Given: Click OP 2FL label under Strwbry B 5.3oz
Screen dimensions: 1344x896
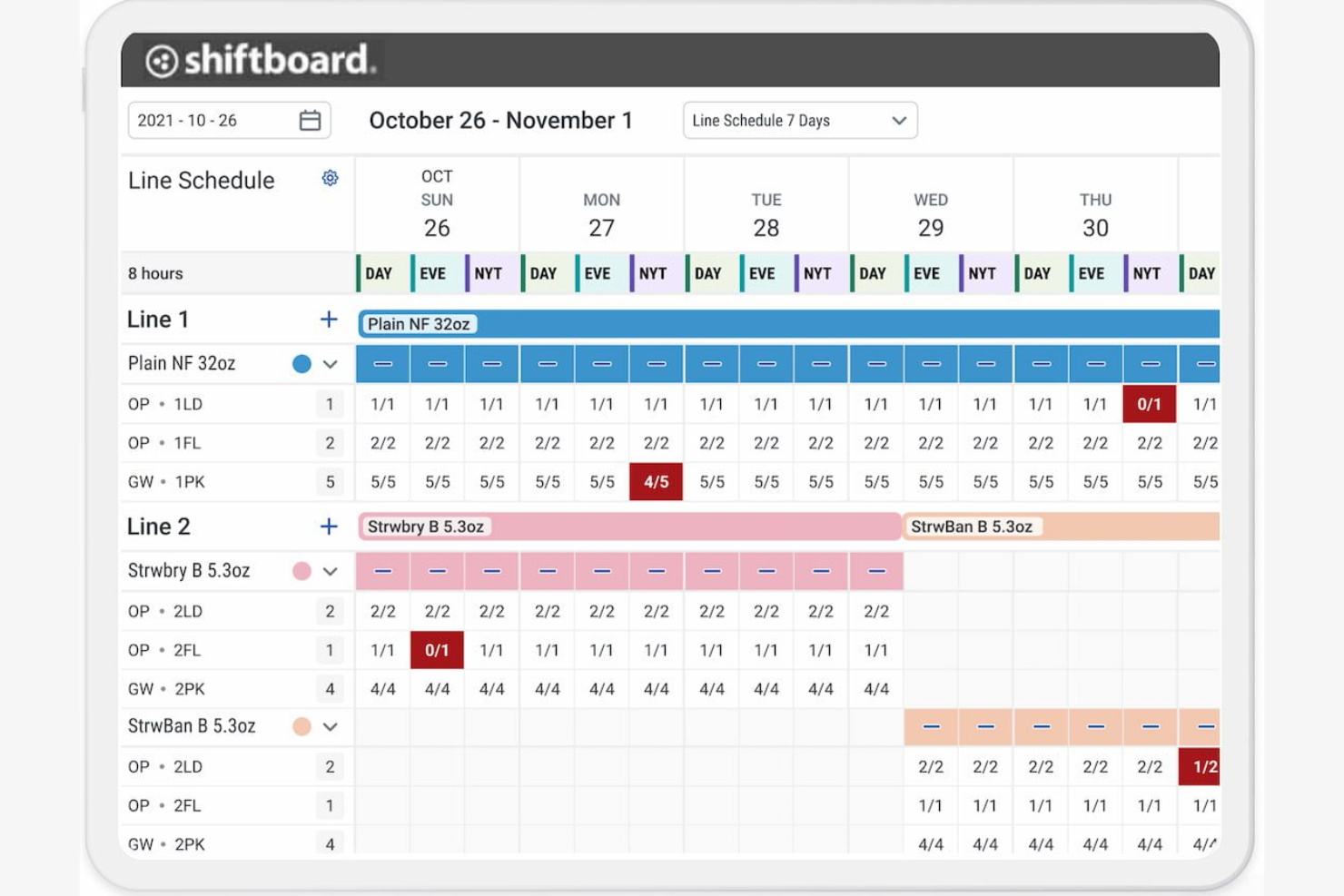Looking at the screenshot, I should 164,650.
